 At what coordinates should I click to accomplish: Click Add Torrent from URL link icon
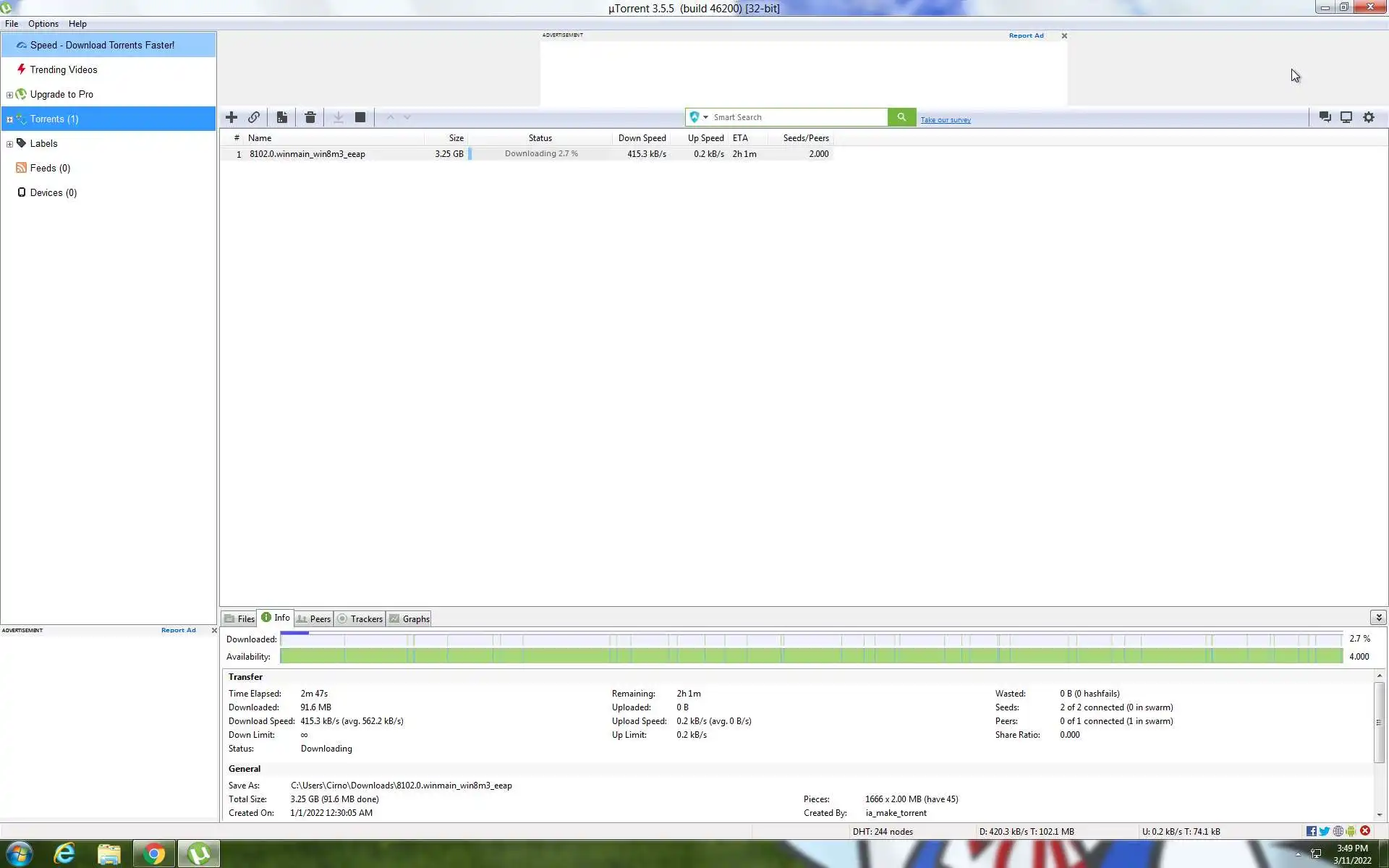[254, 117]
